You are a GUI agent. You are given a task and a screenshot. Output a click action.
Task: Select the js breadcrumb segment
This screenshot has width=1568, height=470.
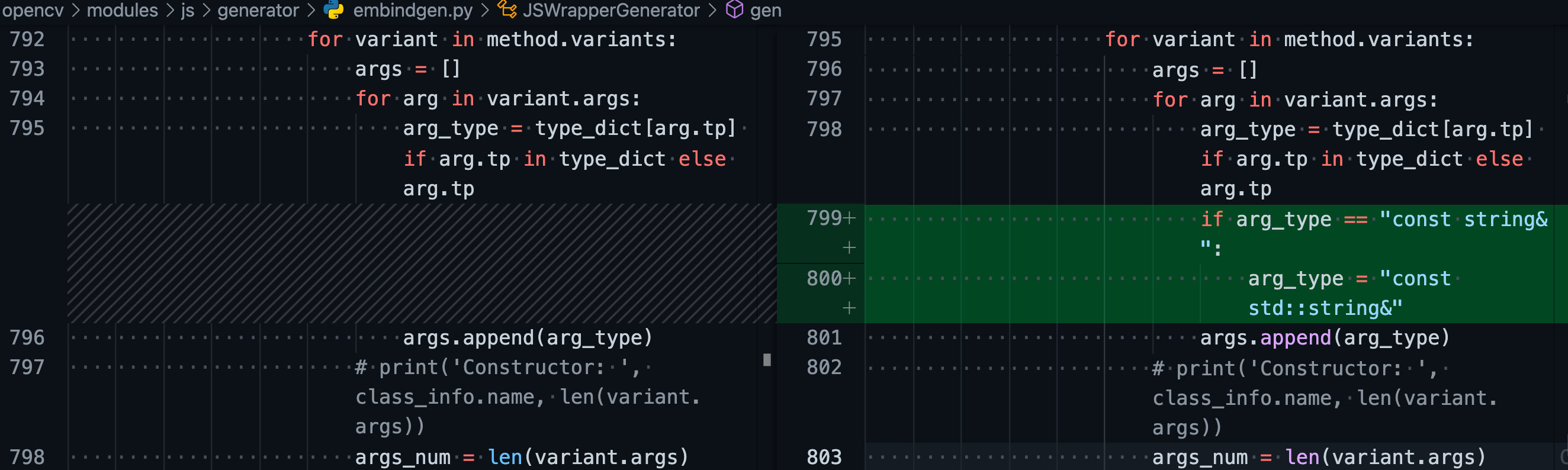pos(188,10)
